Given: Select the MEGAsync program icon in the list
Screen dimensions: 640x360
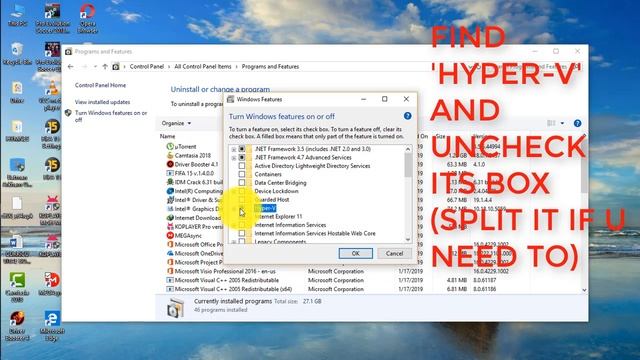Looking at the screenshot, I should point(170,236).
